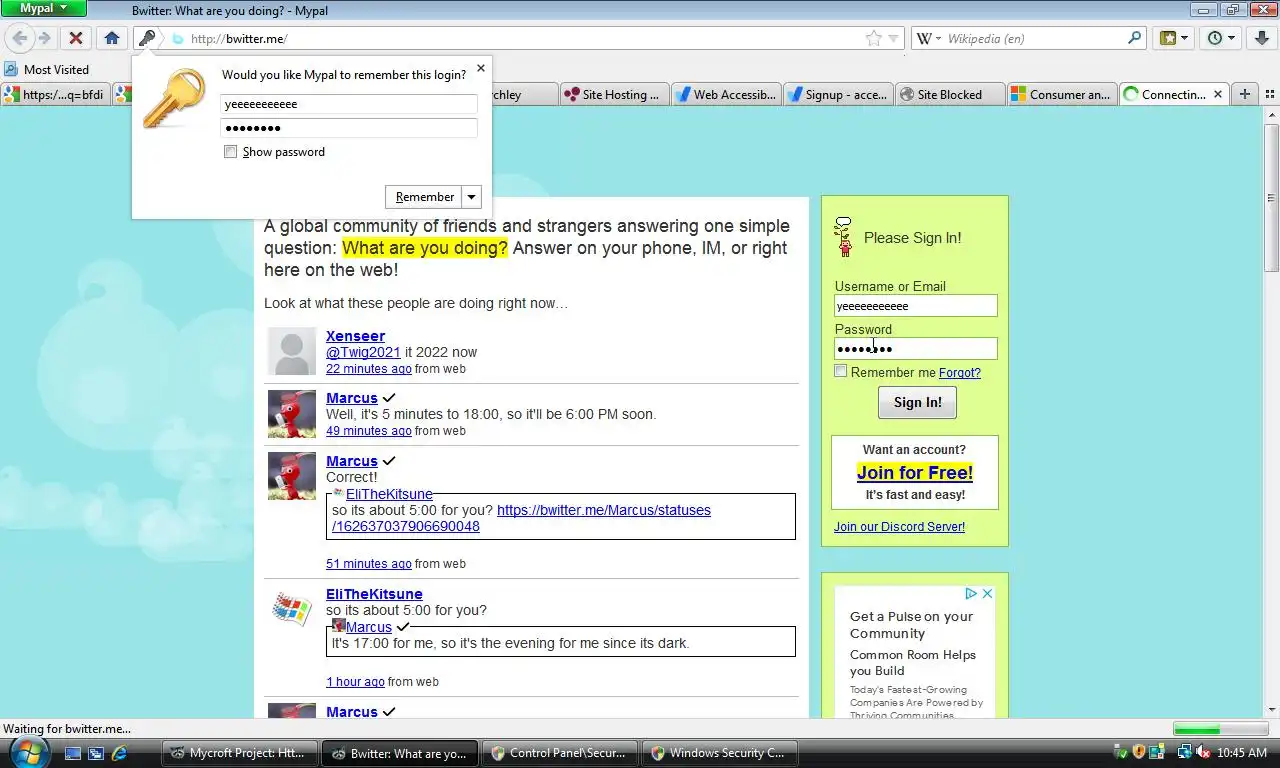The image size is (1280, 768).
Task: Click the Sign In! button
Action: pos(917,402)
